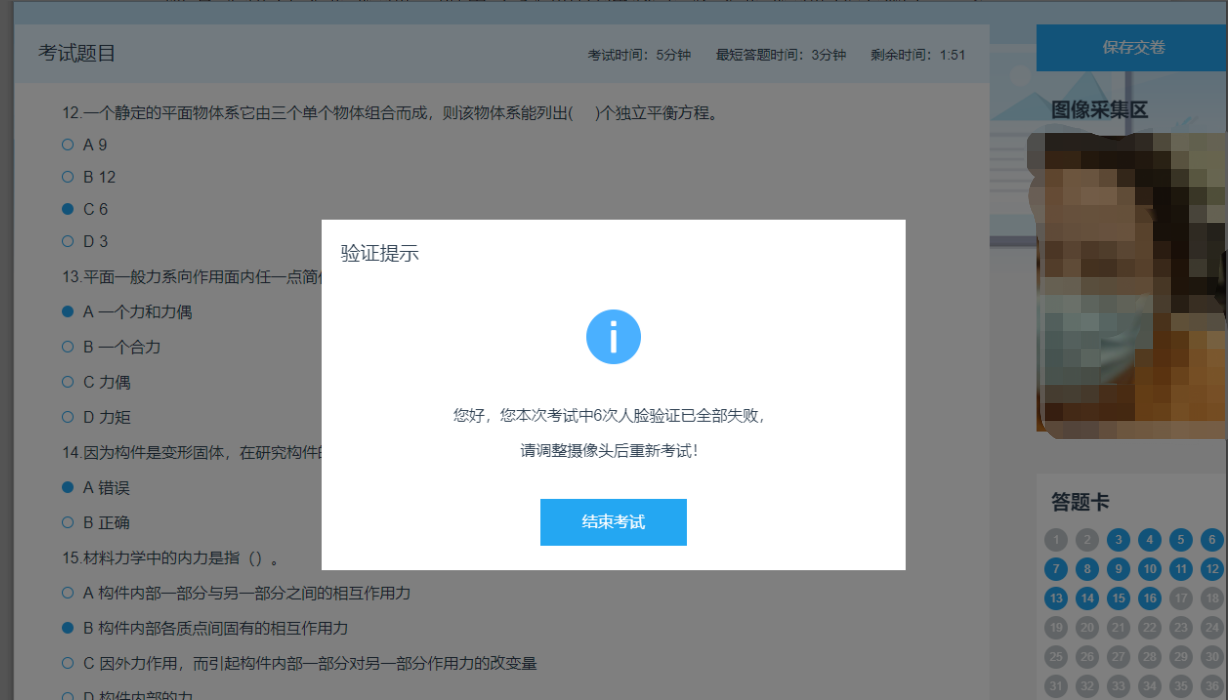Open question 36 from the answer card
Screen dimensions: 1228x700
coord(1212,687)
